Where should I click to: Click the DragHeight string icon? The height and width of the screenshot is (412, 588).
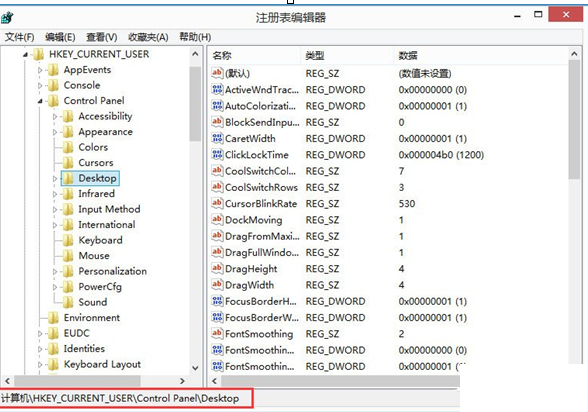click(217, 268)
